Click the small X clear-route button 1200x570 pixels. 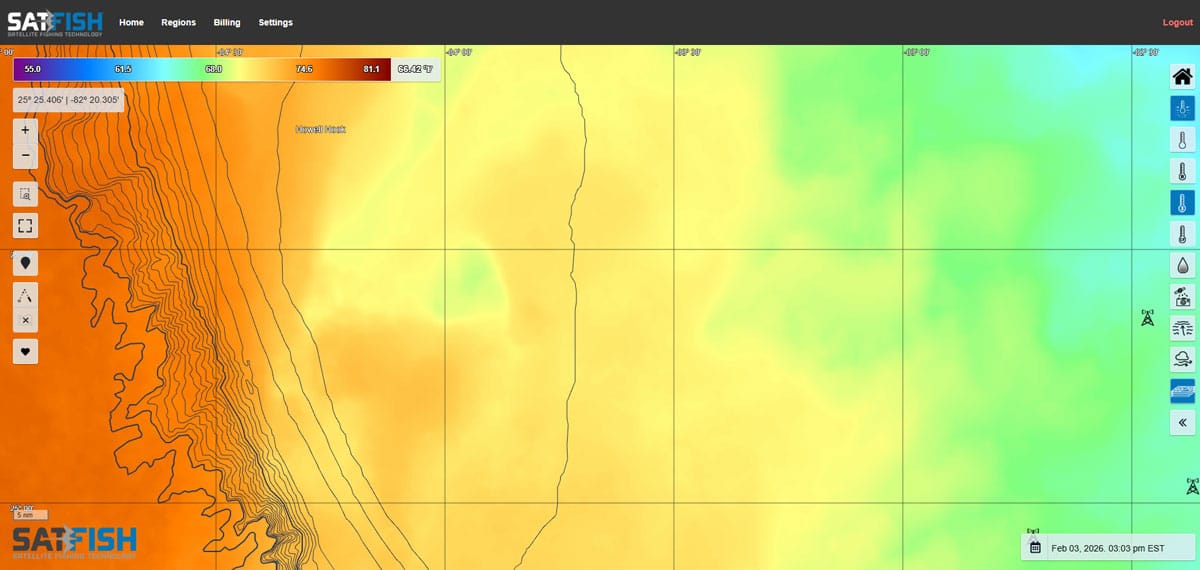click(x=25, y=320)
